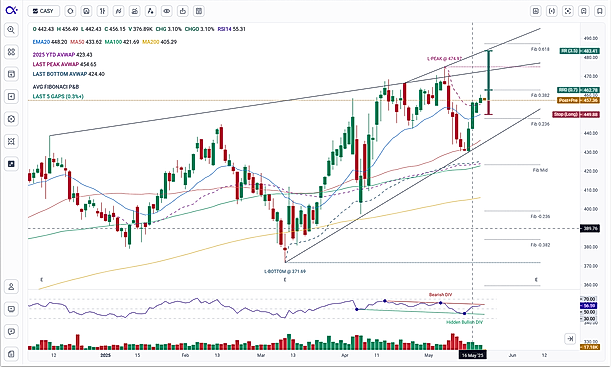The height and width of the screenshot is (368, 611).
Task: Click the play-square icon in left sidebar
Action: click(11, 96)
